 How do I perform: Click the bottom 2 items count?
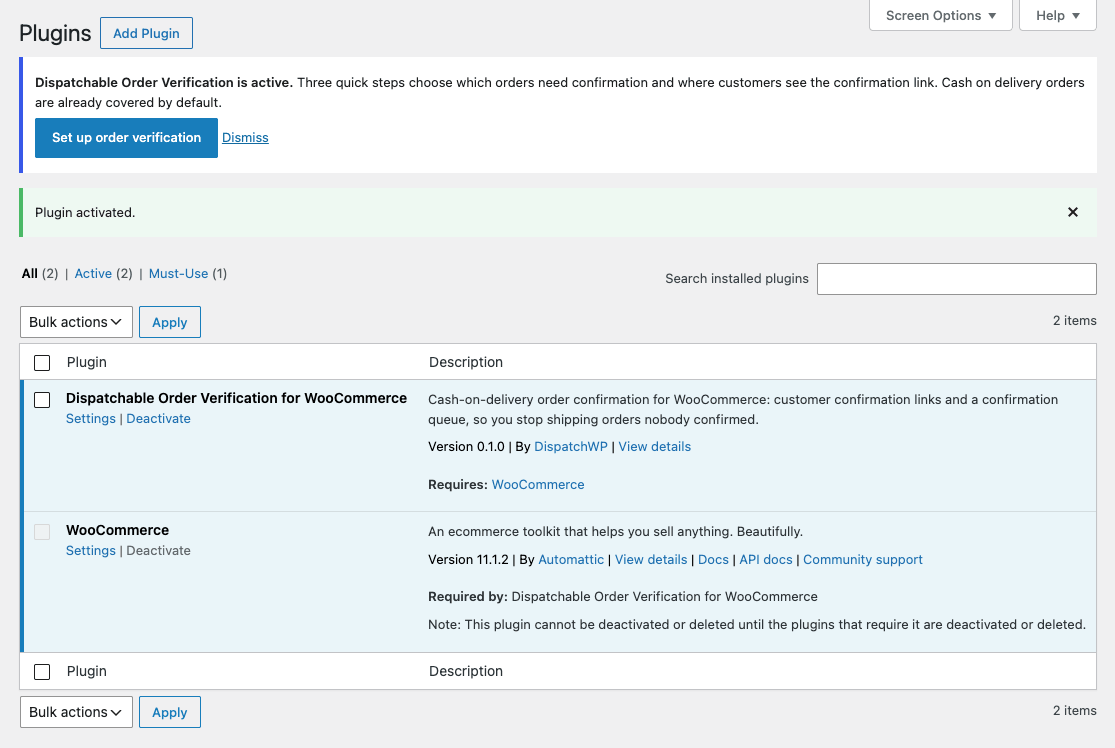point(1074,710)
